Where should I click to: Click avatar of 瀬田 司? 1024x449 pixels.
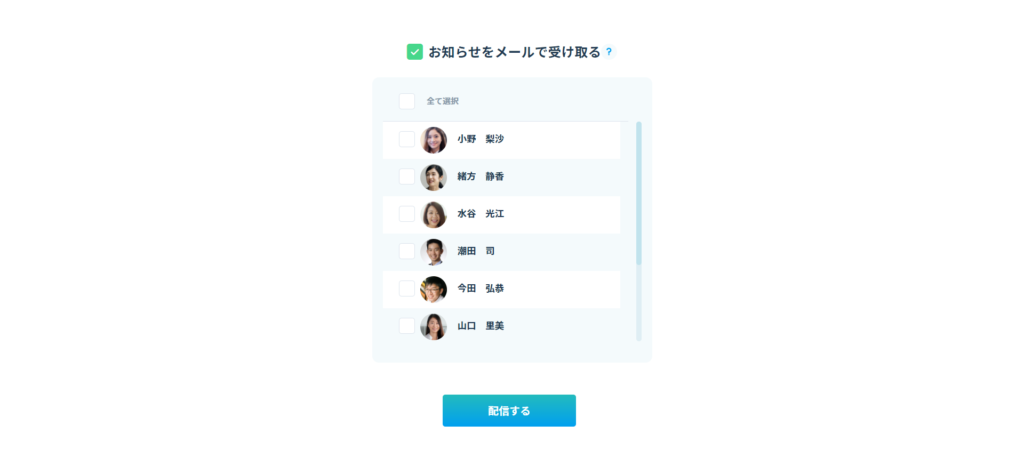pyautogui.click(x=434, y=251)
